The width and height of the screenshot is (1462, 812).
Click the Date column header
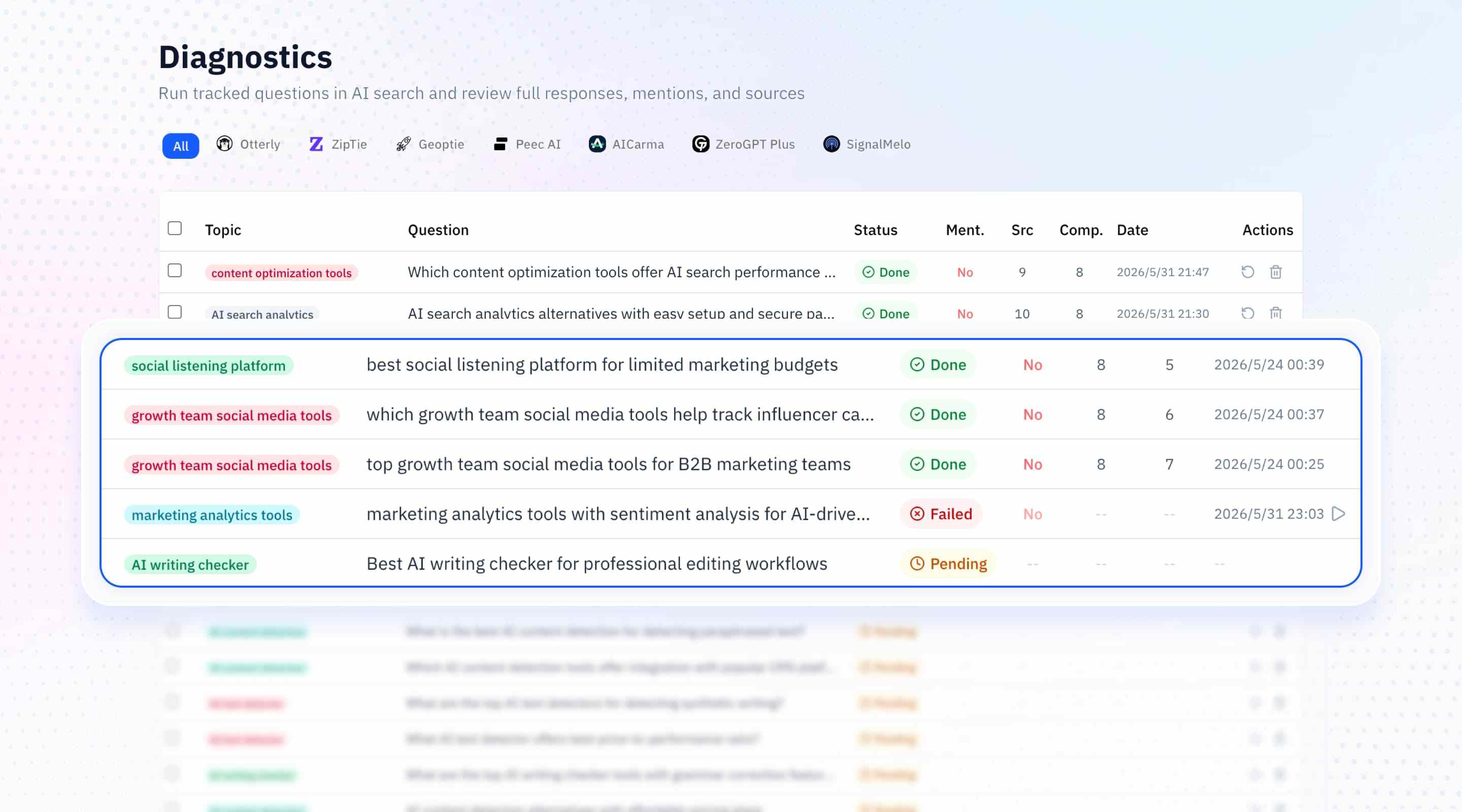1132,230
